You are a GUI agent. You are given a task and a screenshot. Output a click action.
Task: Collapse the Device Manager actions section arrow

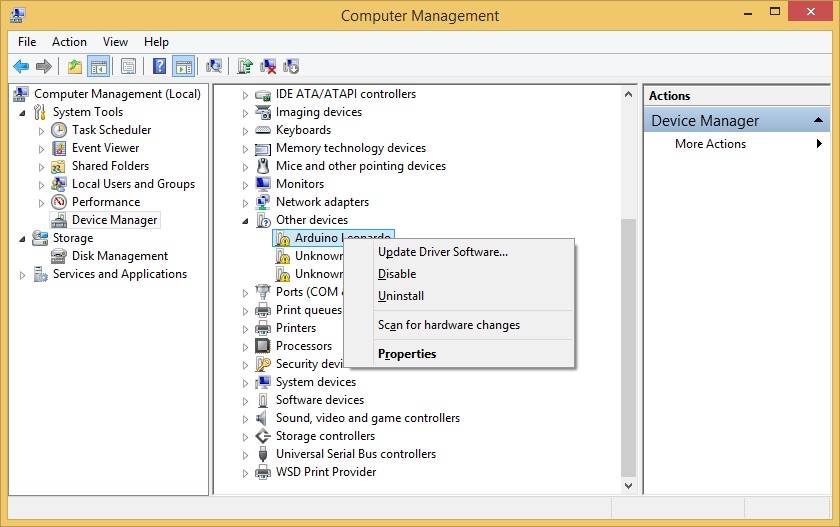(818, 120)
